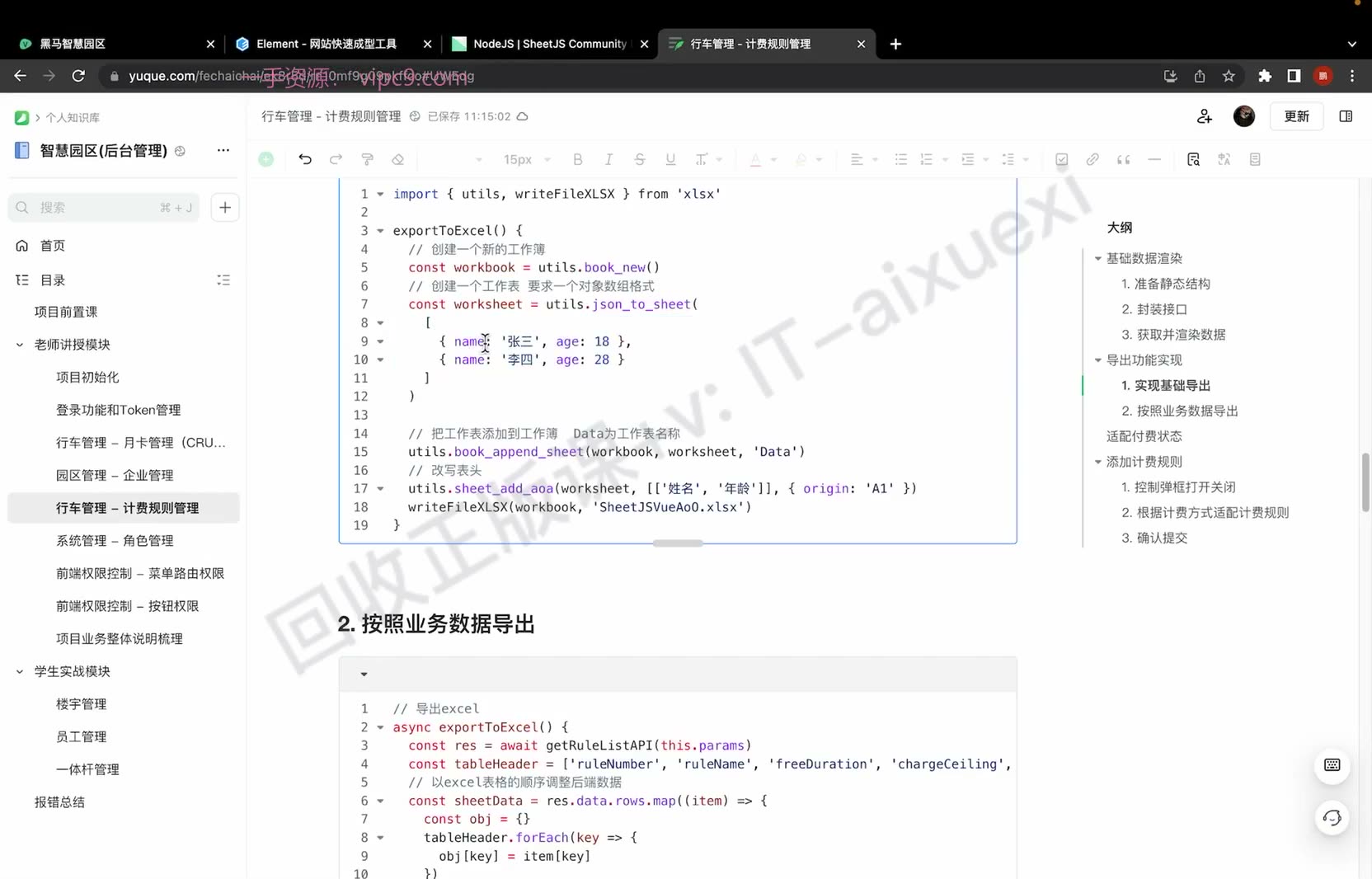This screenshot has width=1372, height=879.
Task: Insert a hyperlink via link icon
Action: (x=1092, y=159)
